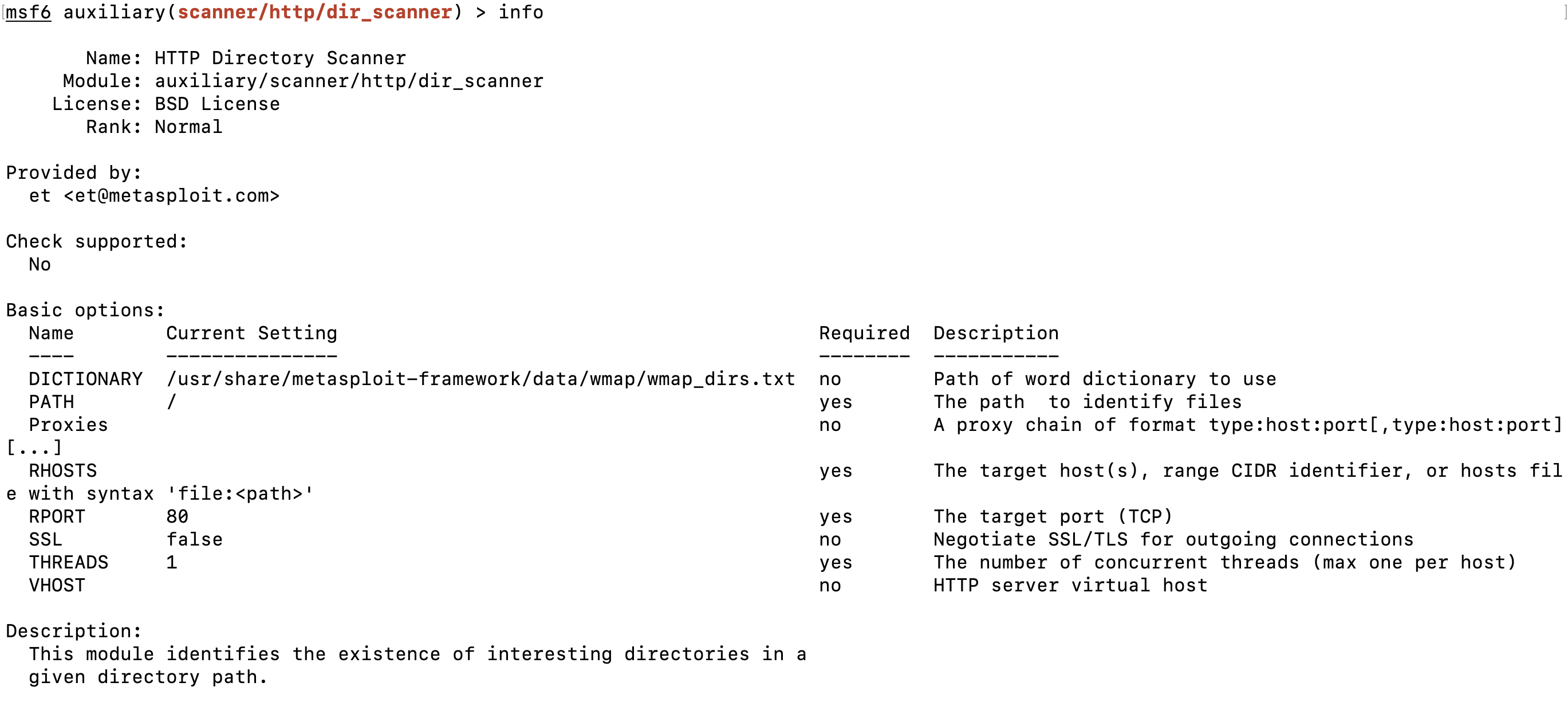Click the msf6 prompt text

tap(28, 12)
